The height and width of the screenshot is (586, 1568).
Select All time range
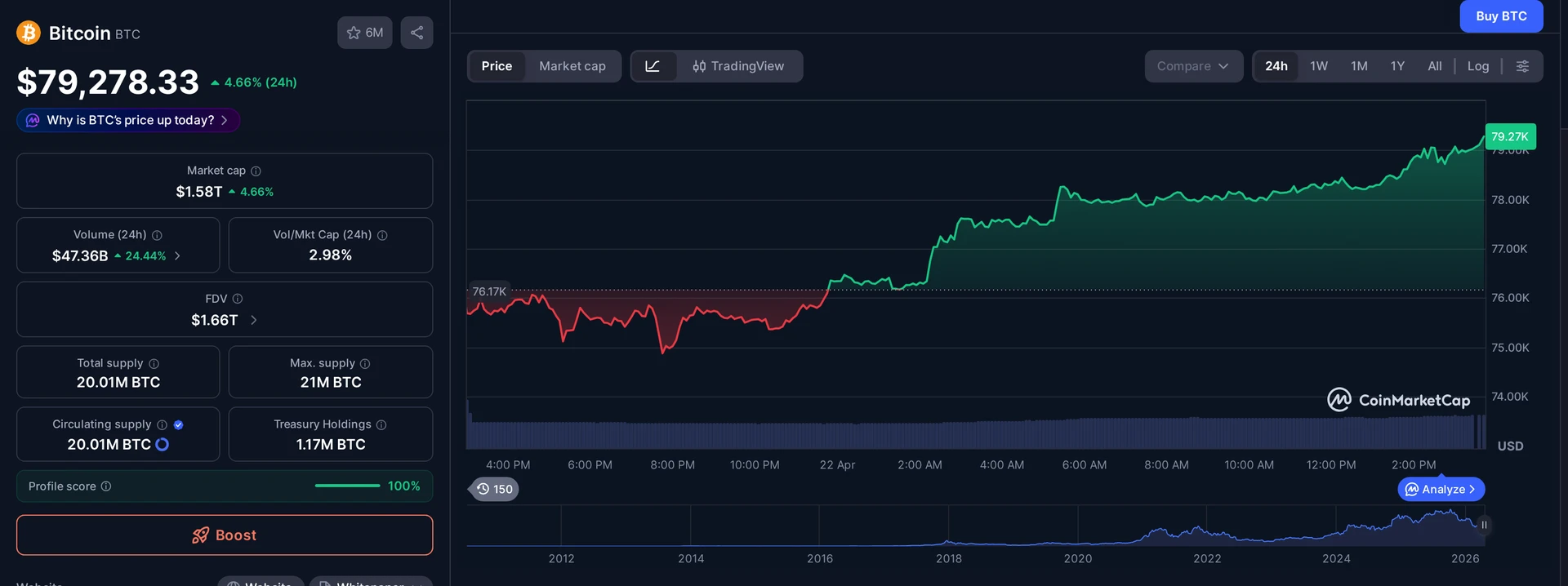tap(1435, 66)
